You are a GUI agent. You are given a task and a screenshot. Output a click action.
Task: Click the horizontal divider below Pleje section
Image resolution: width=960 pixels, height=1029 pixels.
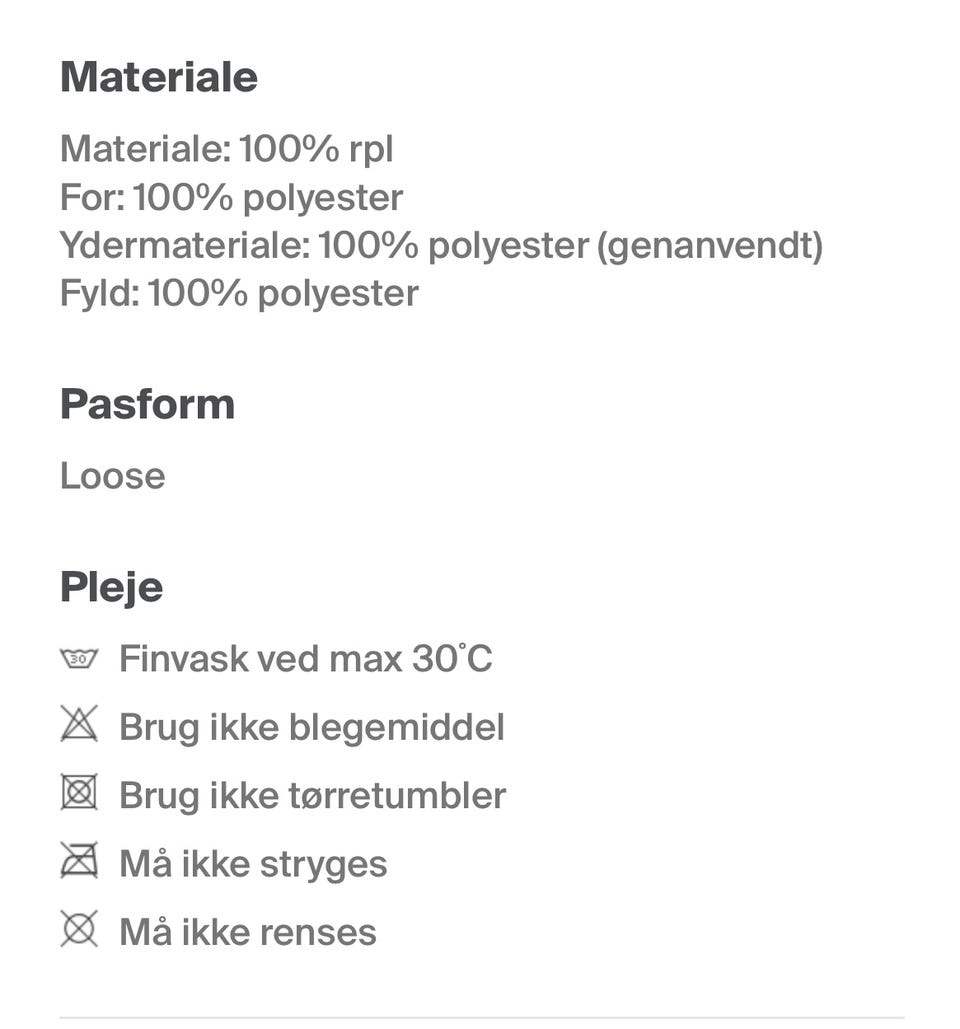point(481,1018)
